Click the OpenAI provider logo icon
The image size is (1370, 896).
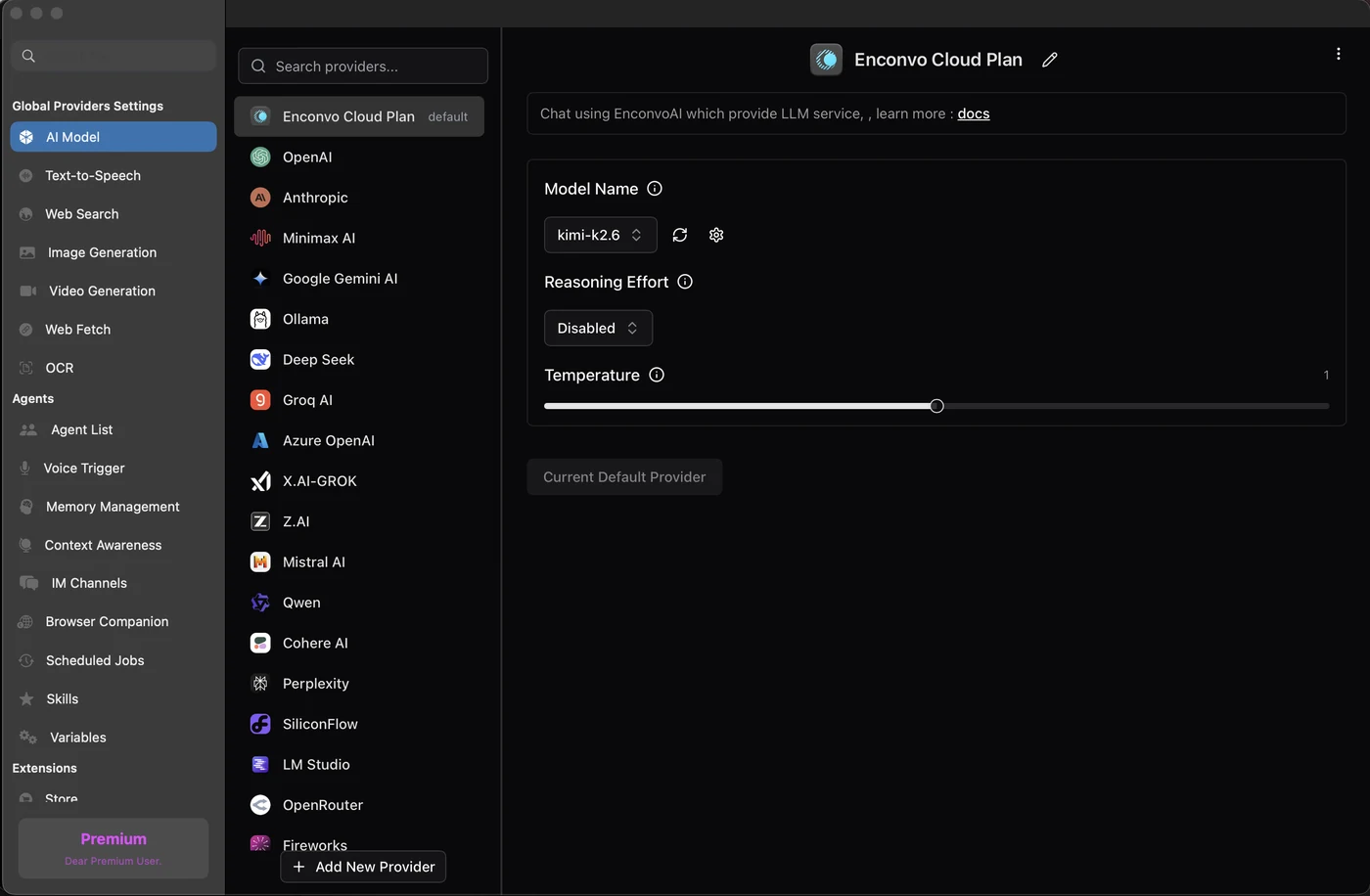260,157
